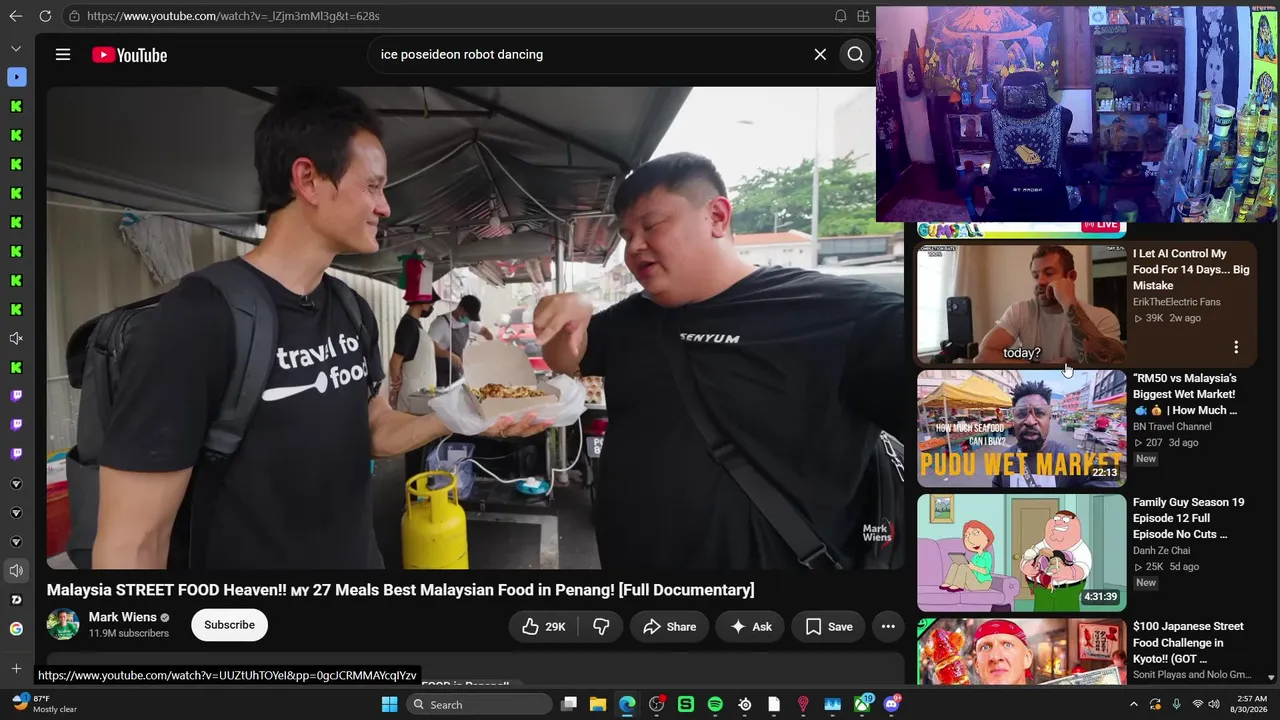This screenshot has width=1280, height=720.
Task: Reload the page with the refresh icon
Action: pos(45,16)
